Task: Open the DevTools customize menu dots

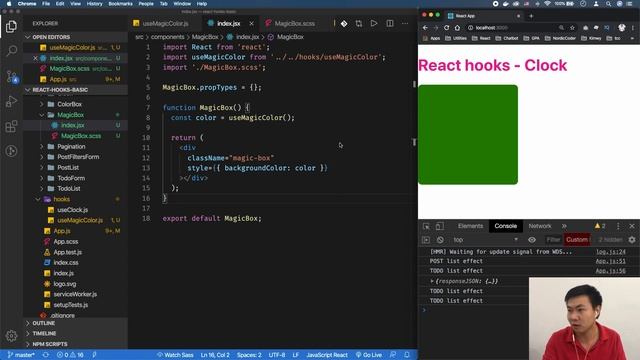Action: [x=618, y=226]
